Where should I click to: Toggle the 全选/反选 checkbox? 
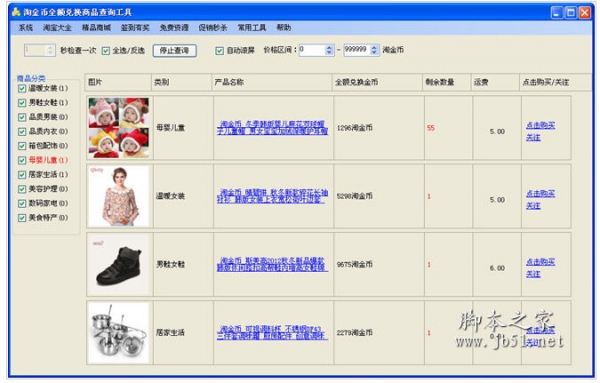pos(106,51)
